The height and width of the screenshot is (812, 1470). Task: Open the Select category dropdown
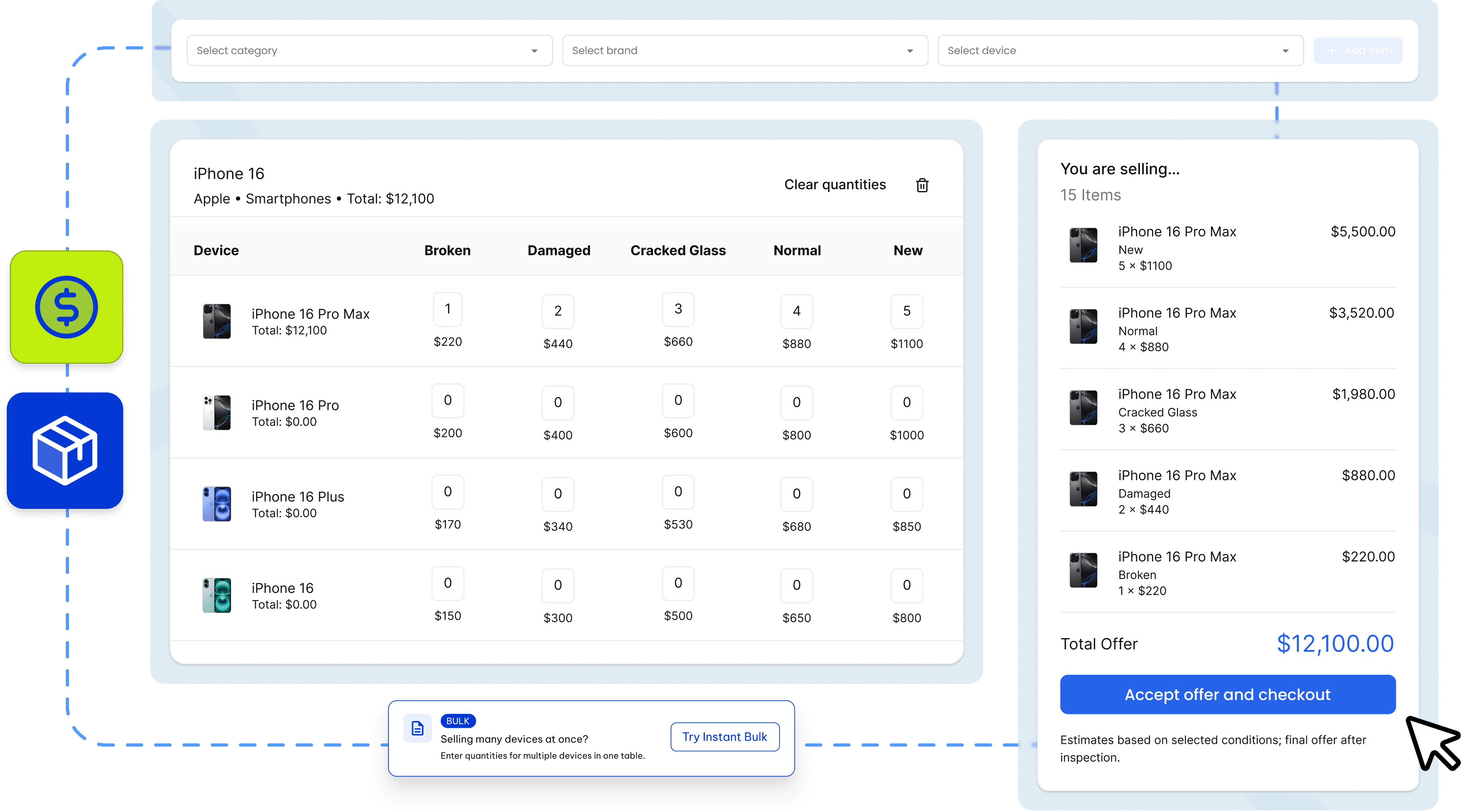(369, 50)
